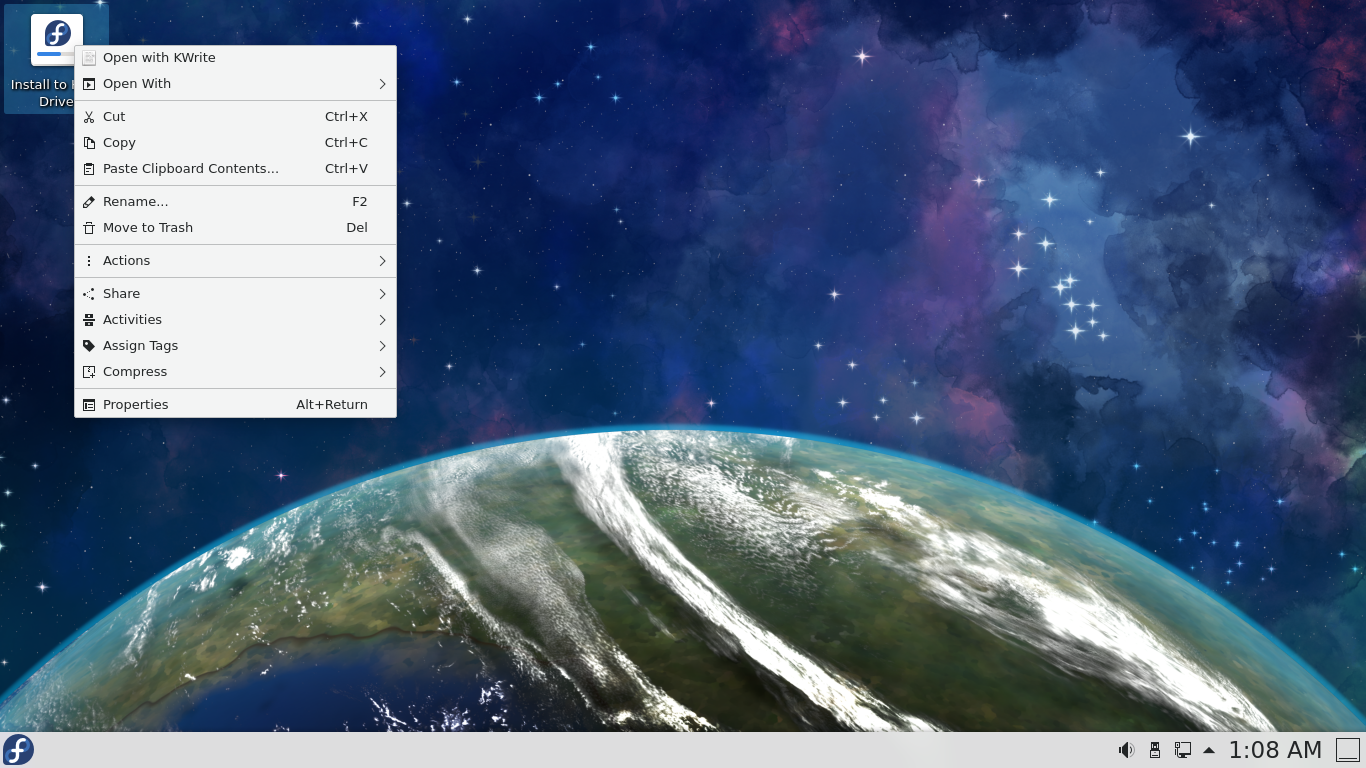Expand the Actions submenu chevron
Image resolution: width=1366 pixels, height=768 pixels.
382,261
